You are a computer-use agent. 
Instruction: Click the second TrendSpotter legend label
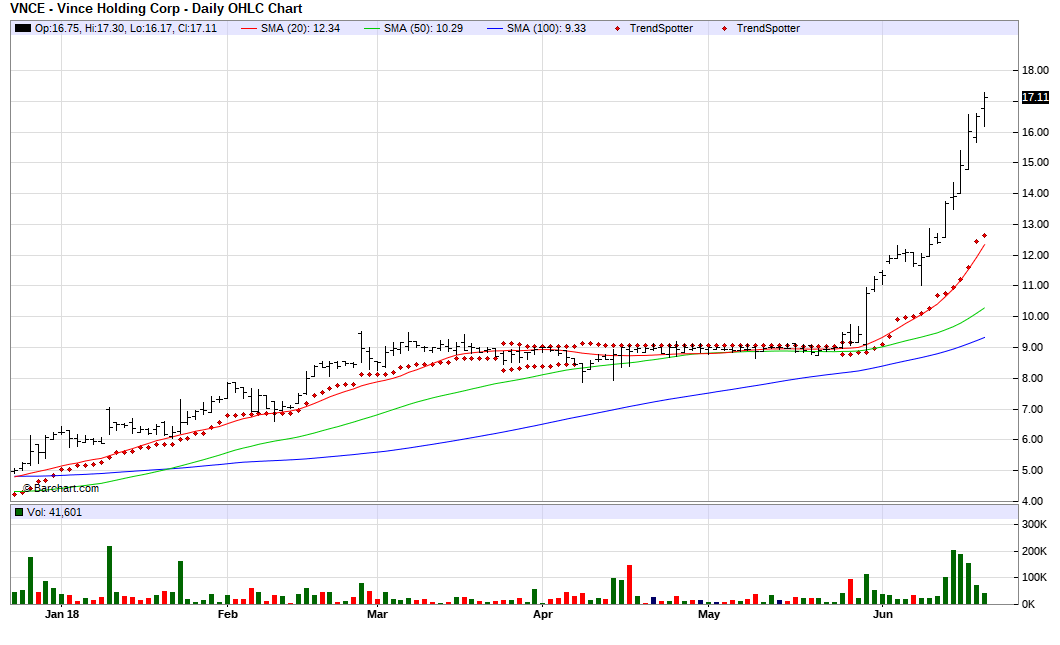768,28
